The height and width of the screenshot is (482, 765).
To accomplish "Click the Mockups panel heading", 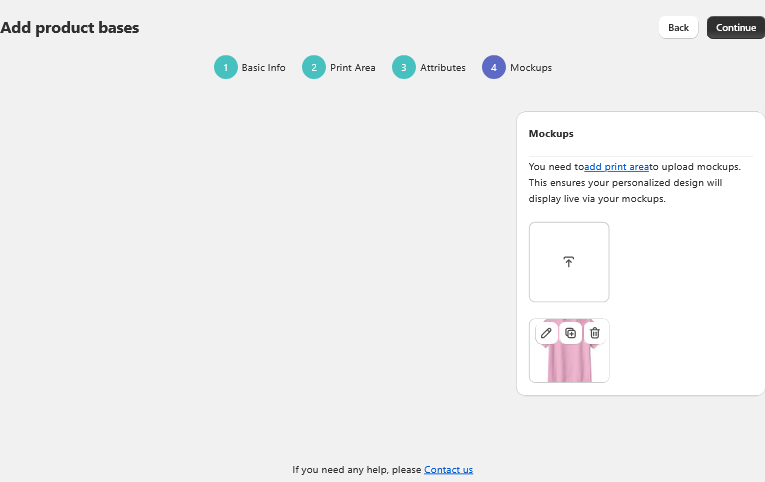I will [x=551, y=134].
